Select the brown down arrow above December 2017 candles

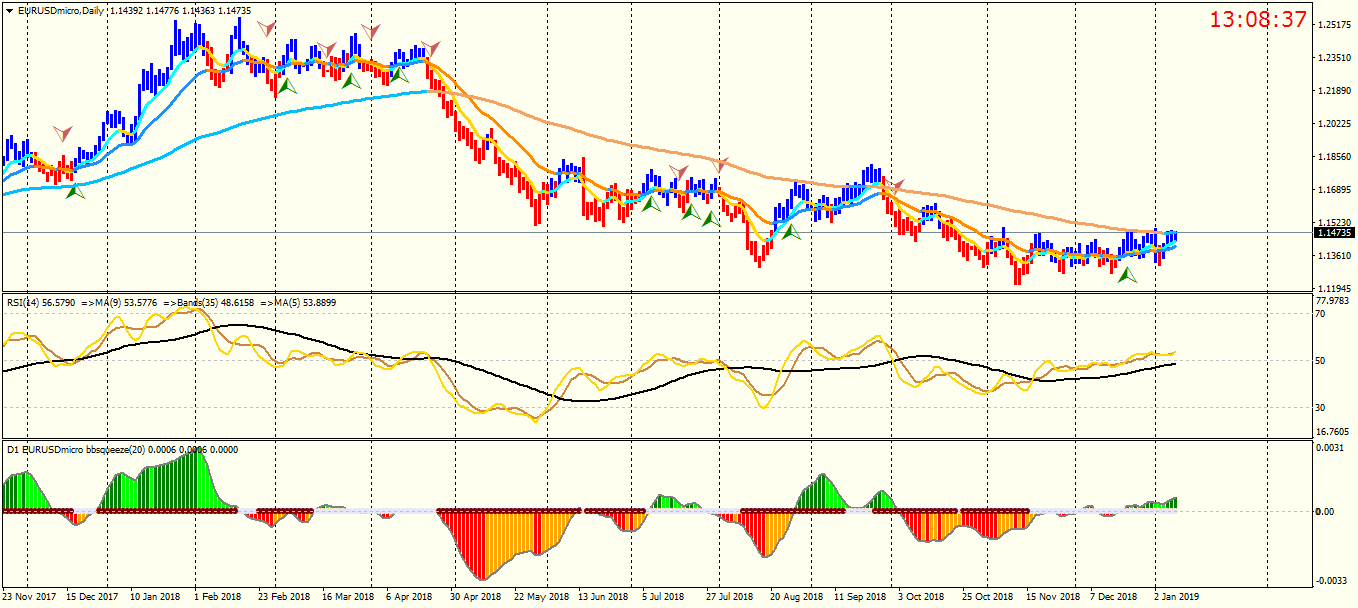click(x=63, y=133)
